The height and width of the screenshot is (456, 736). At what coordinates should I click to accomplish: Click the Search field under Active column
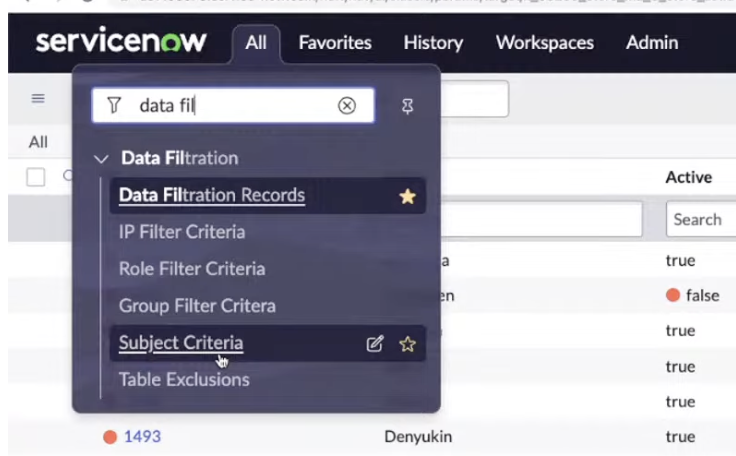click(701, 219)
